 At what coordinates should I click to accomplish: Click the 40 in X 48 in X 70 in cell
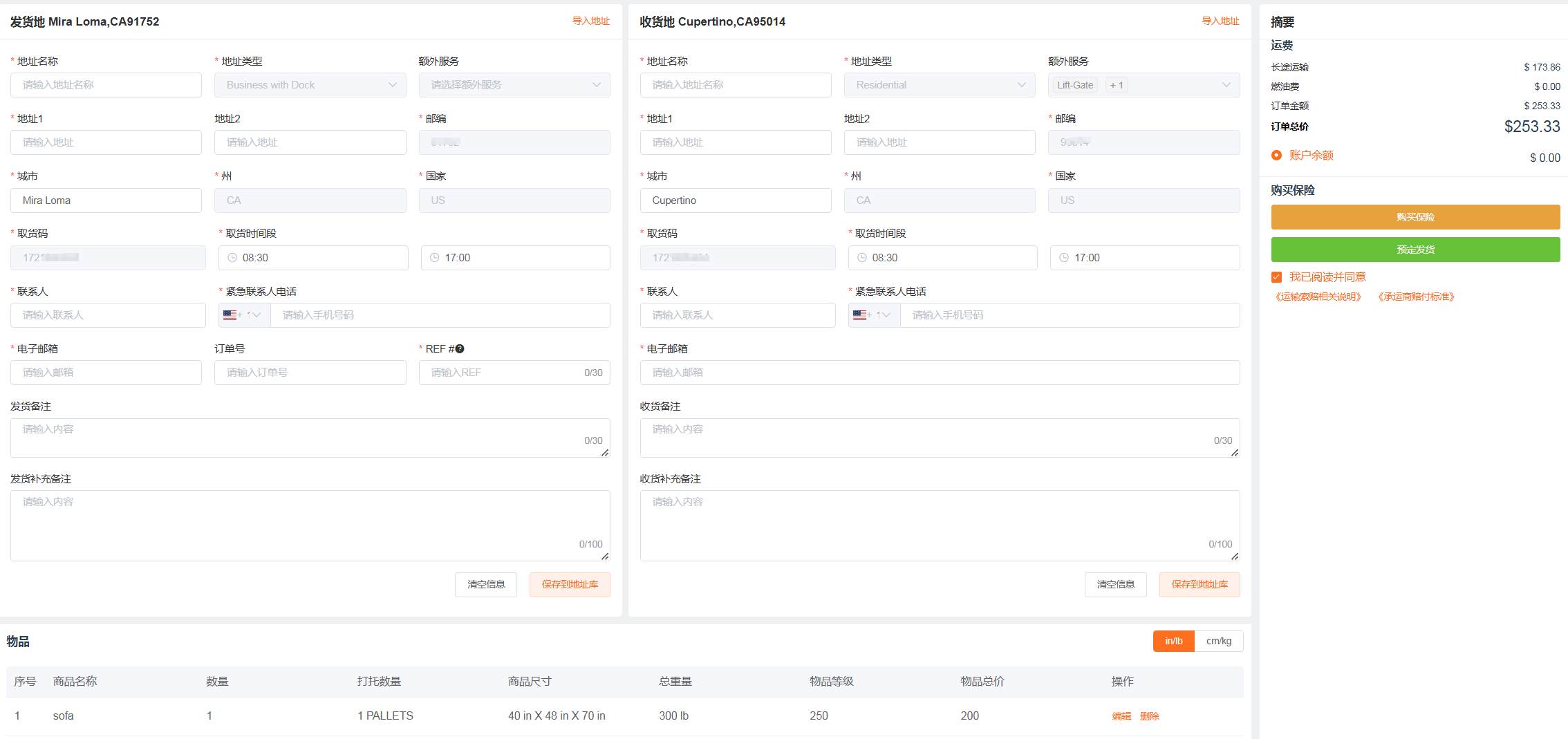pyautogui.click(x=557, y=716)
